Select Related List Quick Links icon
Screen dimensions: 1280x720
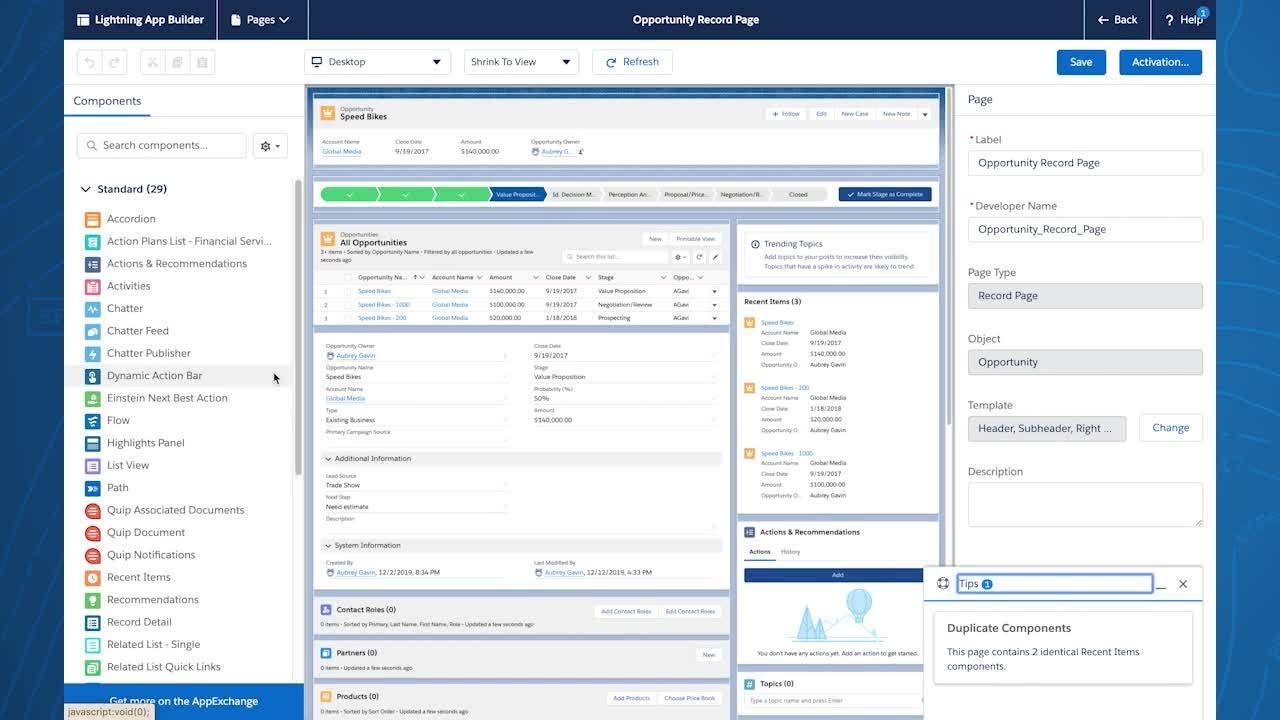tap(92, 667)
